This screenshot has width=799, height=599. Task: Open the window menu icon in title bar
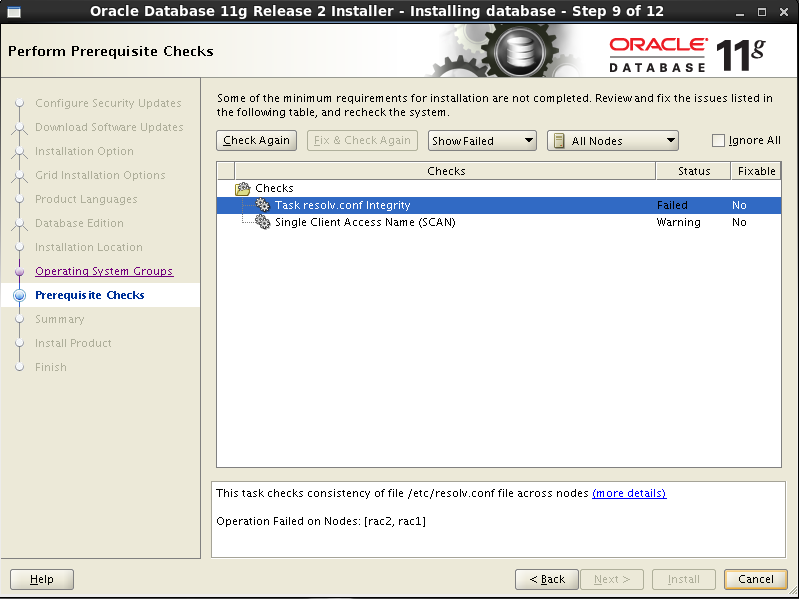(x=14, y=12)
